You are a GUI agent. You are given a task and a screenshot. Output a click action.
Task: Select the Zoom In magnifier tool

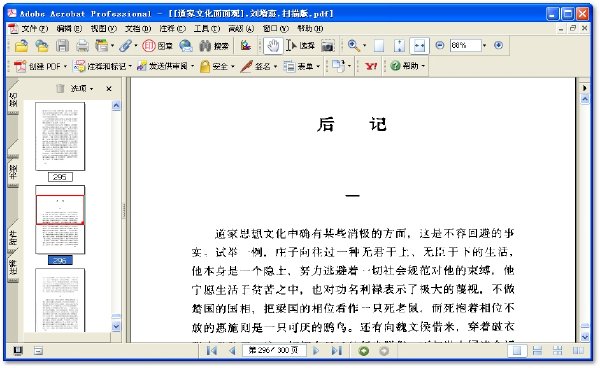click(353, 46)
